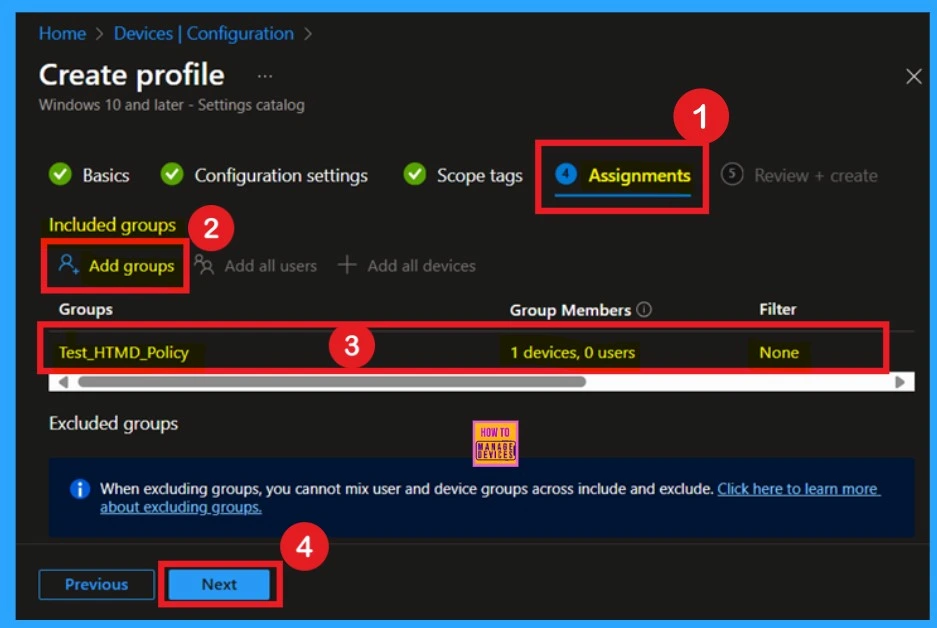Click the Next button
This screenshot has width=937, height=628.
(219, 584)
